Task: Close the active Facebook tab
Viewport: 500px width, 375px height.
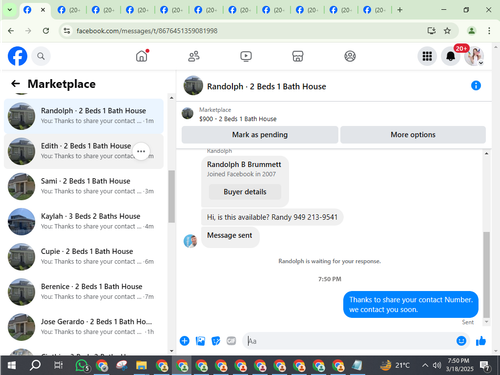Action: (x=43, y=10)
